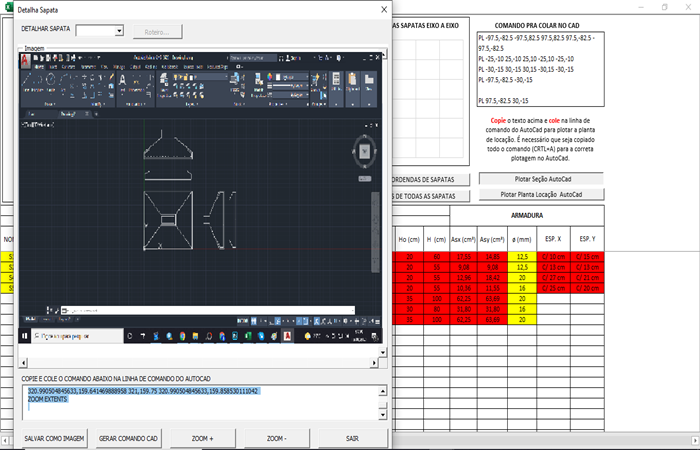The width and height of the screenshot is (700, 450).
Task: Click the Plotar Seção AutoCad button
Action: pos(542,178)
